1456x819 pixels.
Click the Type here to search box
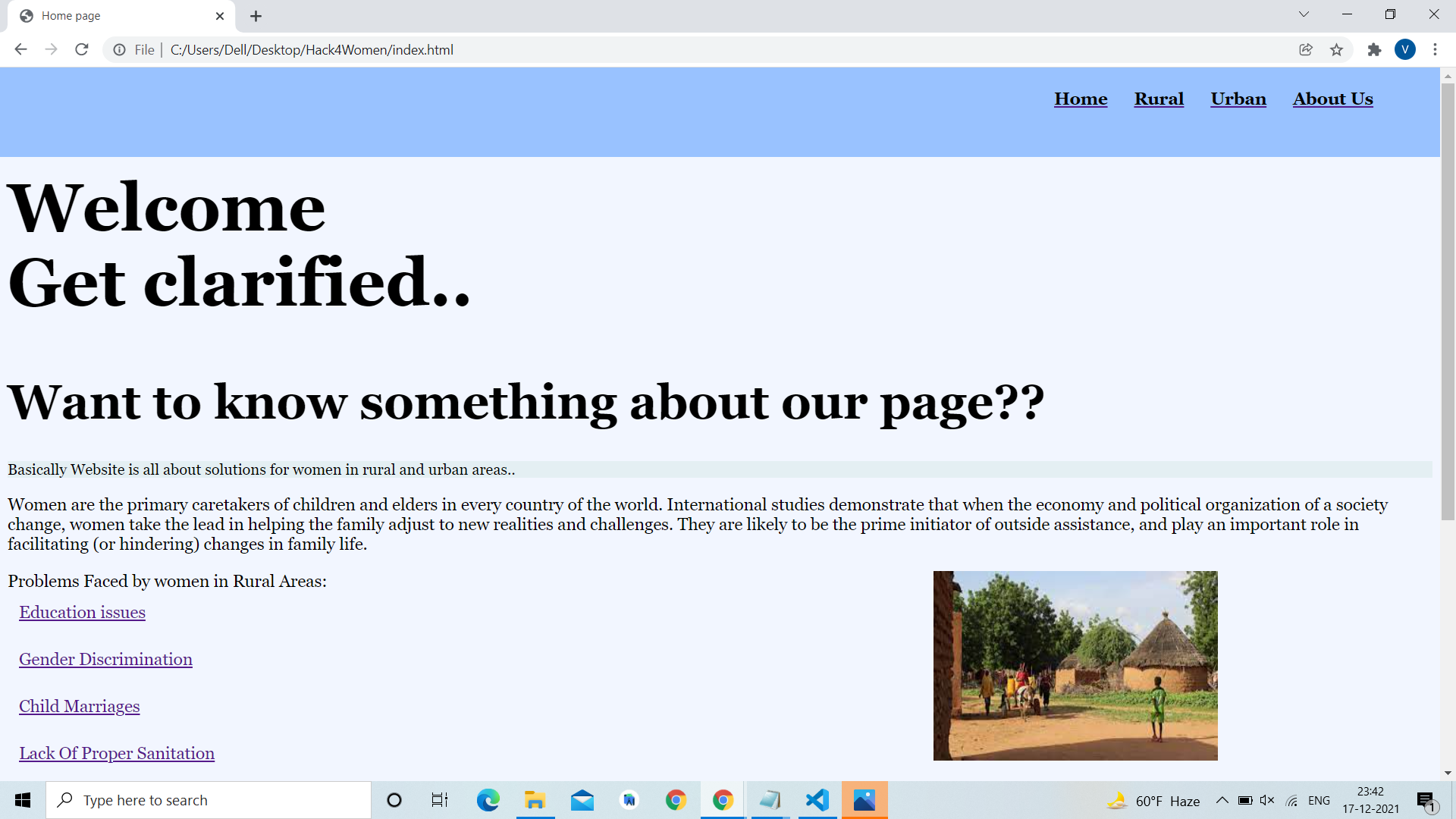coord(209,800)
